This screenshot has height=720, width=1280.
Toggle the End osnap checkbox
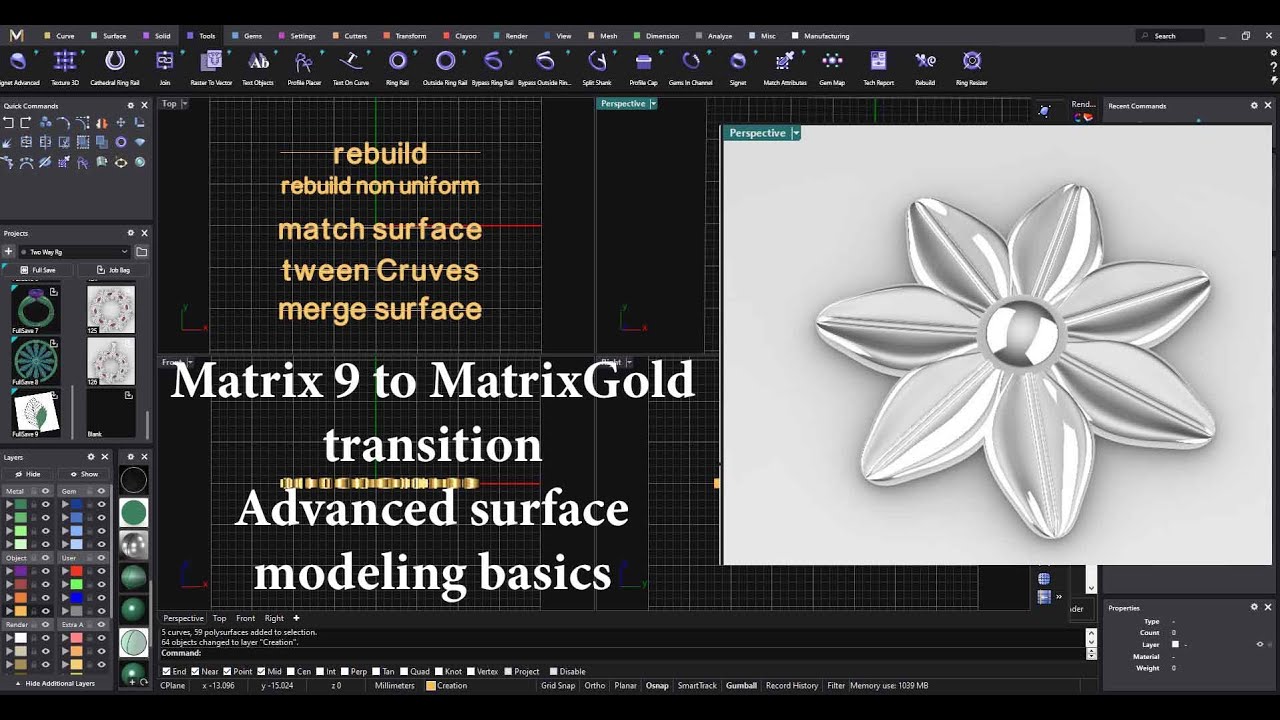(166, 671)
